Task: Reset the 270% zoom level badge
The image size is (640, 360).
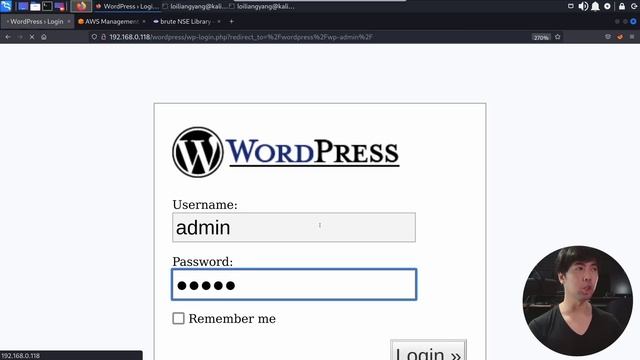Action: click(541, 37)
